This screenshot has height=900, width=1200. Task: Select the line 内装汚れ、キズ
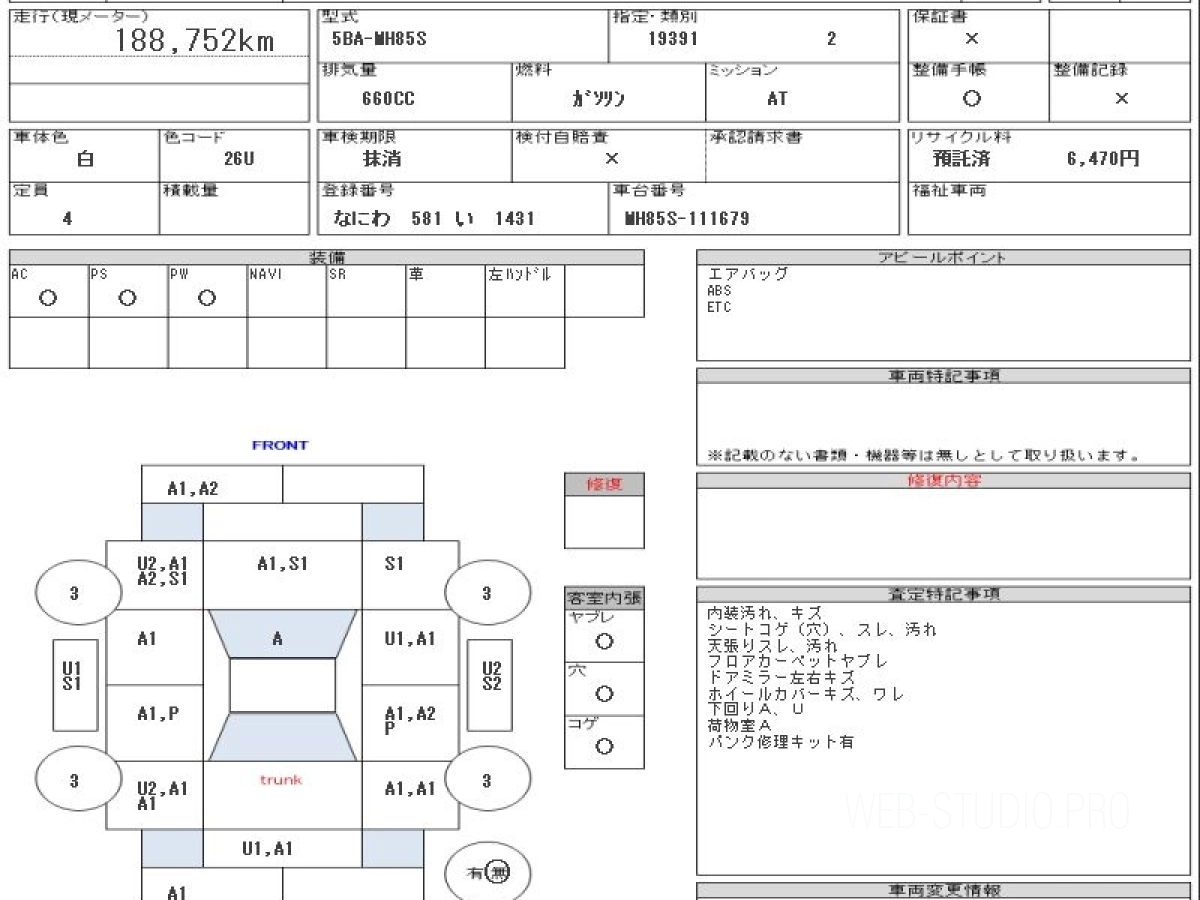(765, 613)
